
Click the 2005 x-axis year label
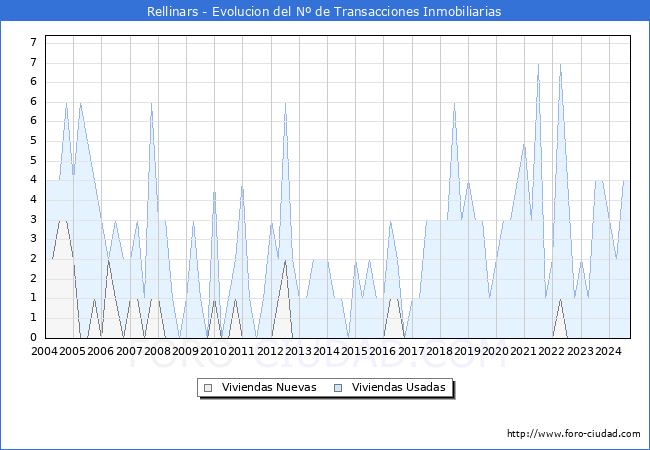point(73,351)
